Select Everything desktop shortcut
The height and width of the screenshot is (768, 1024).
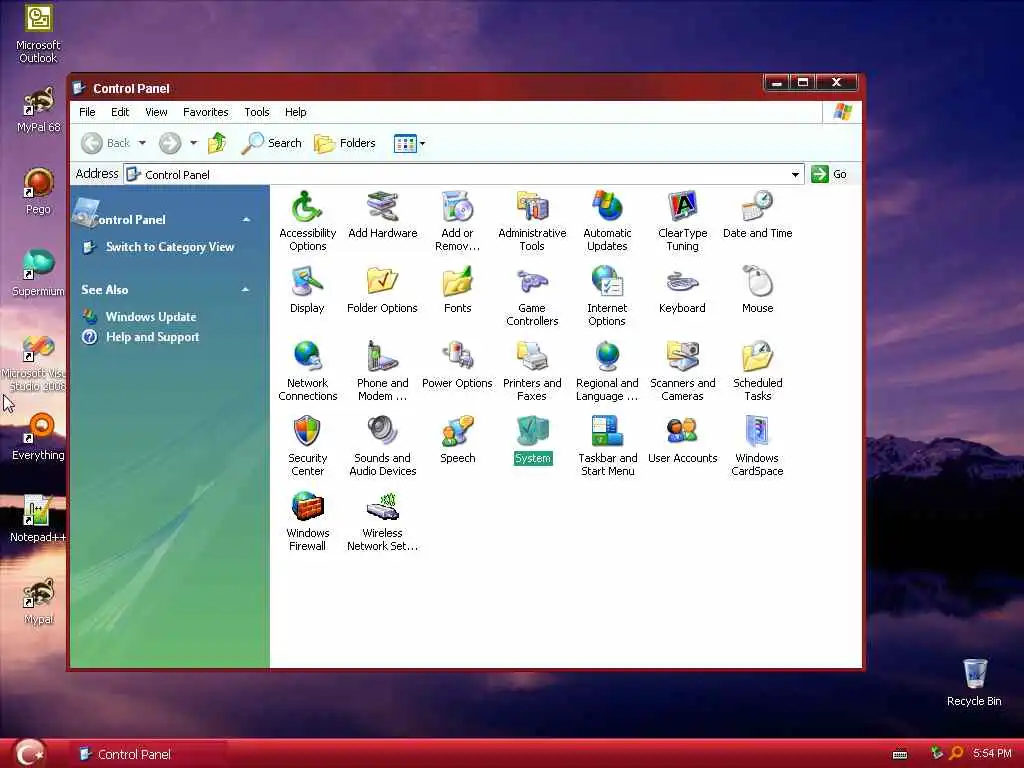(x=38, y=438)
